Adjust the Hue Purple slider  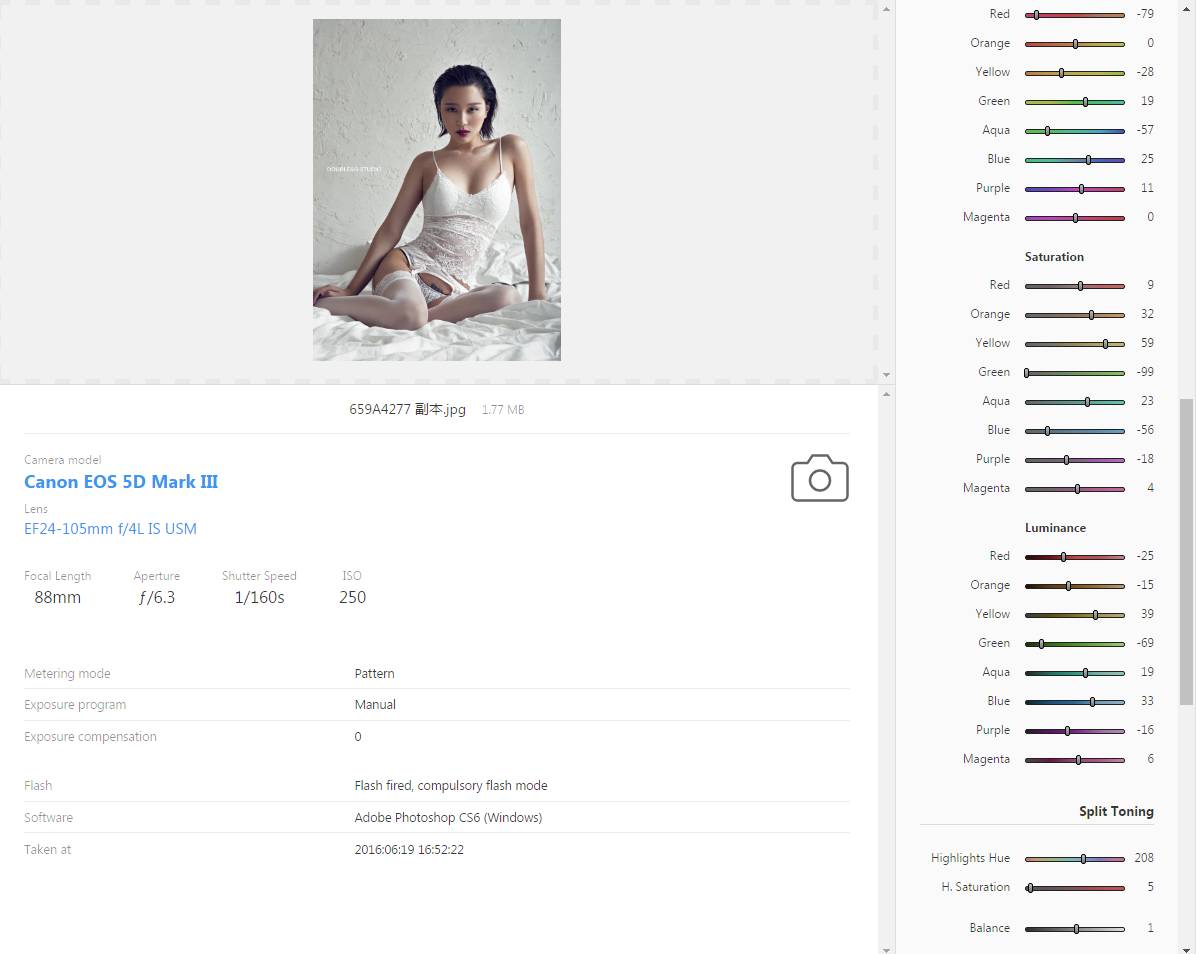[x=1075, y=188]
